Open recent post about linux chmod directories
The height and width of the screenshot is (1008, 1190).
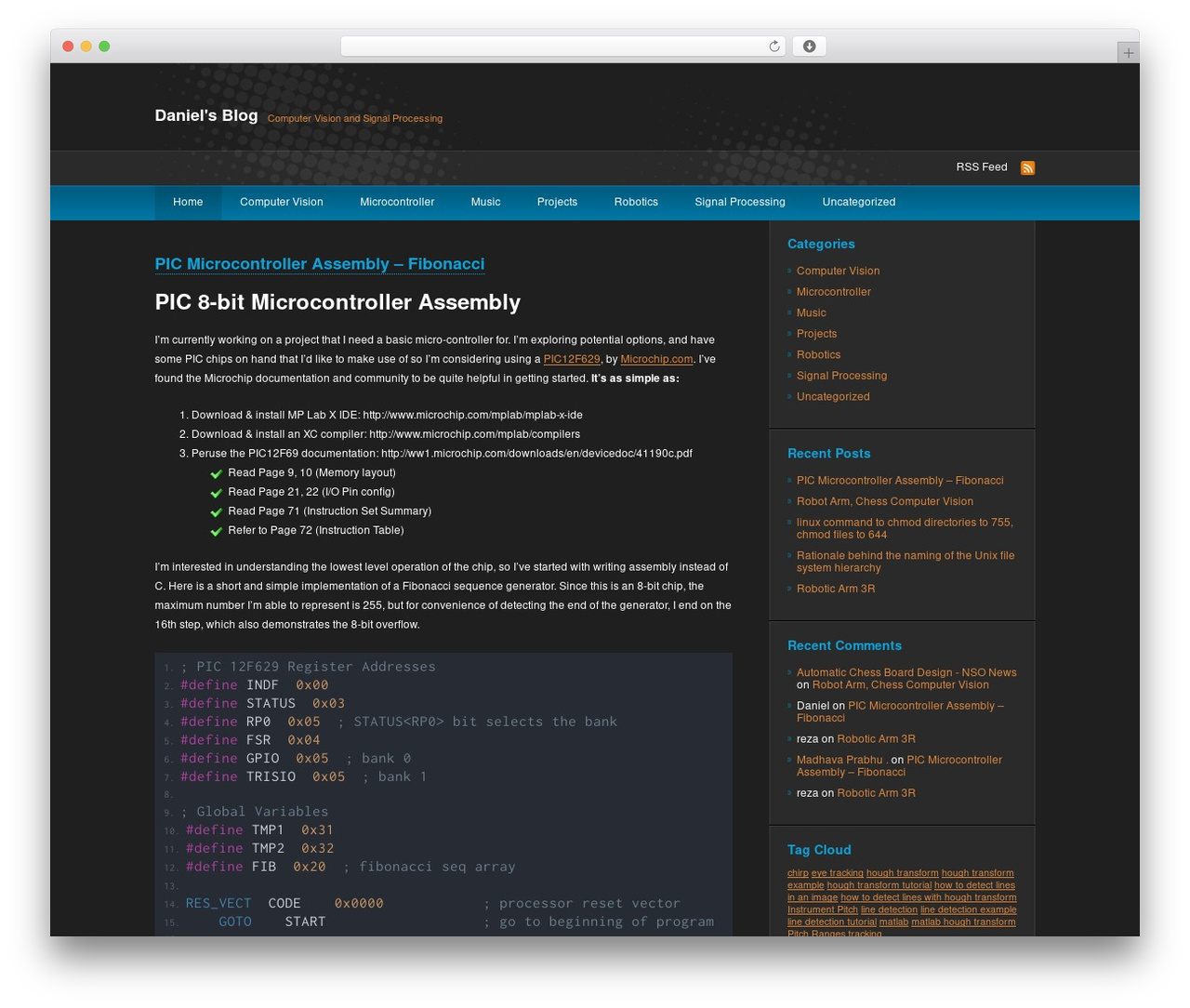tap(905, 528)
